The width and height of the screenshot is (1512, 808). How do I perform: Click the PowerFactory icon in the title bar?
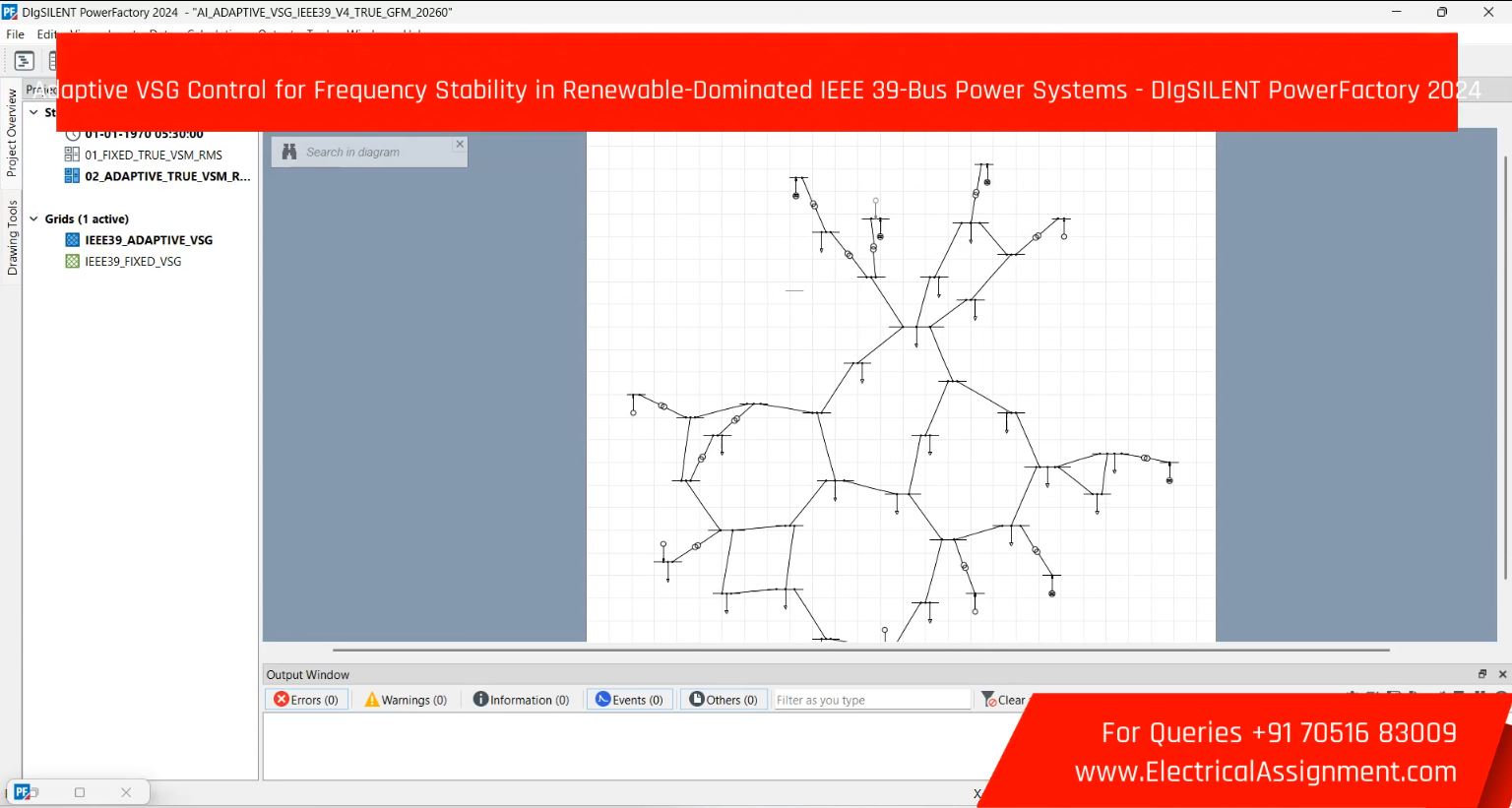(x=10, y=12)
